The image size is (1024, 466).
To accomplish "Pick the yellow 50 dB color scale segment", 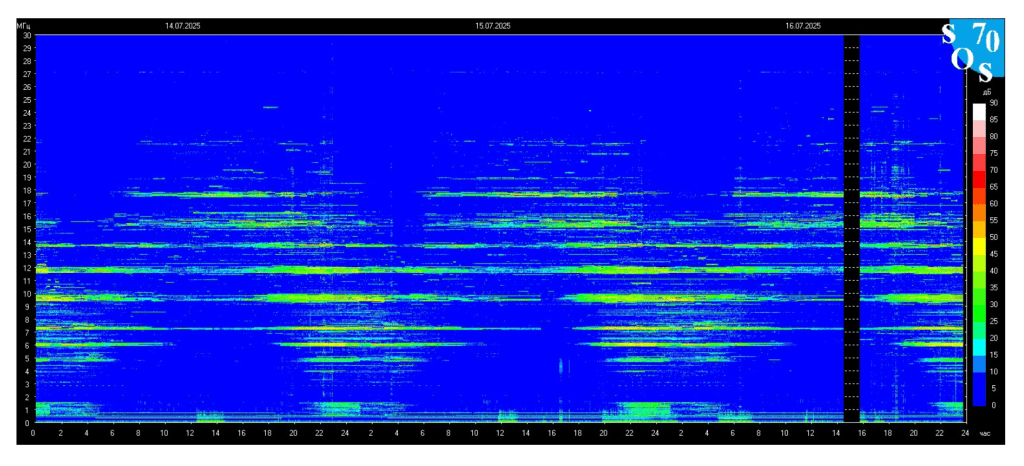I will [979, 245].
